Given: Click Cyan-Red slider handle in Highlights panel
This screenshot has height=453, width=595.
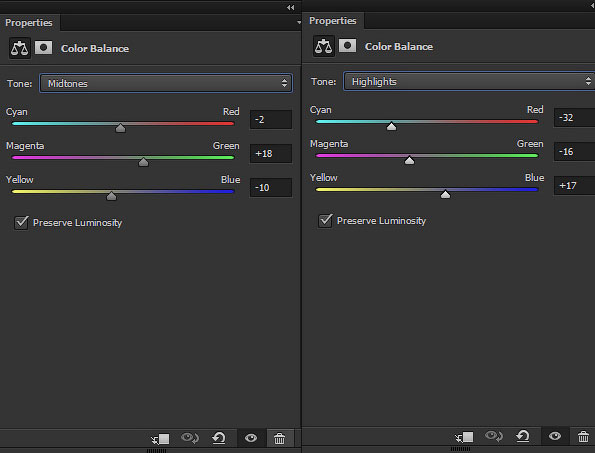Looking at the screenshot, I should pyautogui.click(x=391, y=126).
